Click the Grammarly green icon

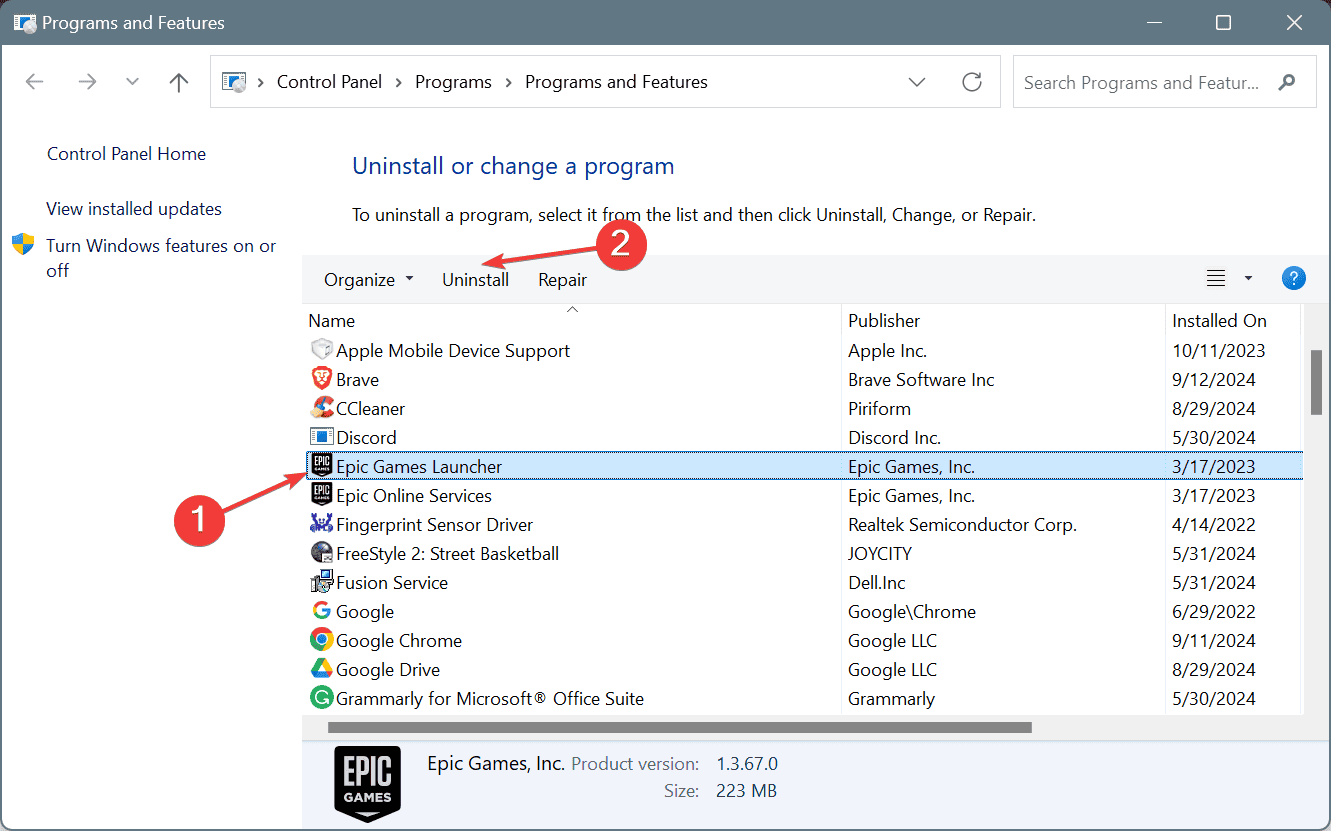[321, 698]
